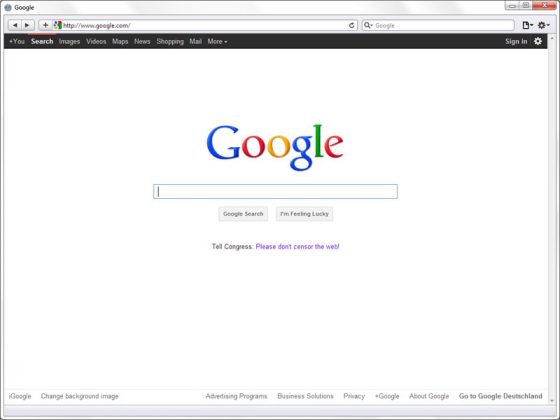Open Maps in the Google bar
Image resolution: width=560 pixels, height=420 pixels.
[x=120, y=41]
